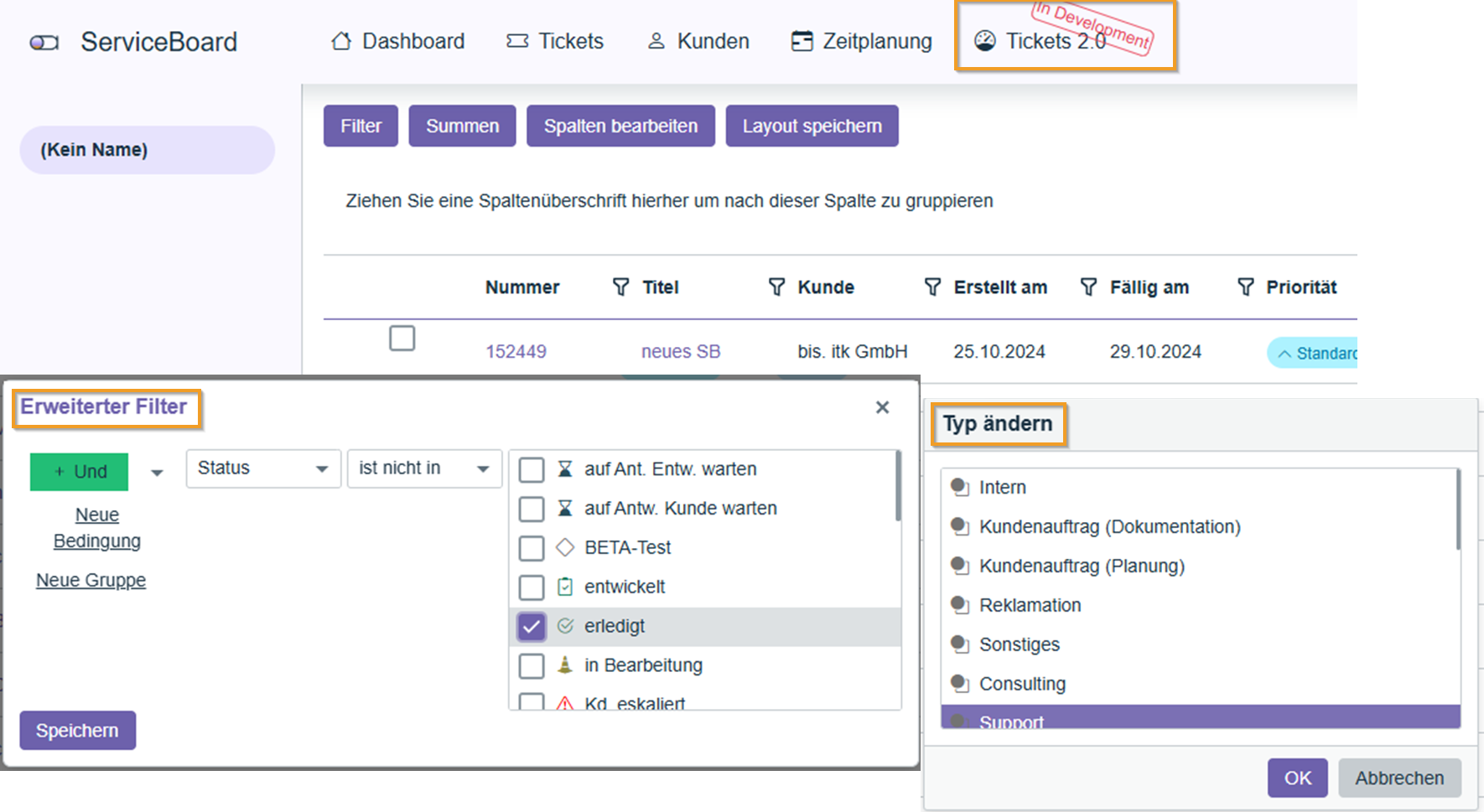Open the 'ist nicht in' operator dropdown
The height and width of the screenshot is (812, 1484).
(423, 468)
